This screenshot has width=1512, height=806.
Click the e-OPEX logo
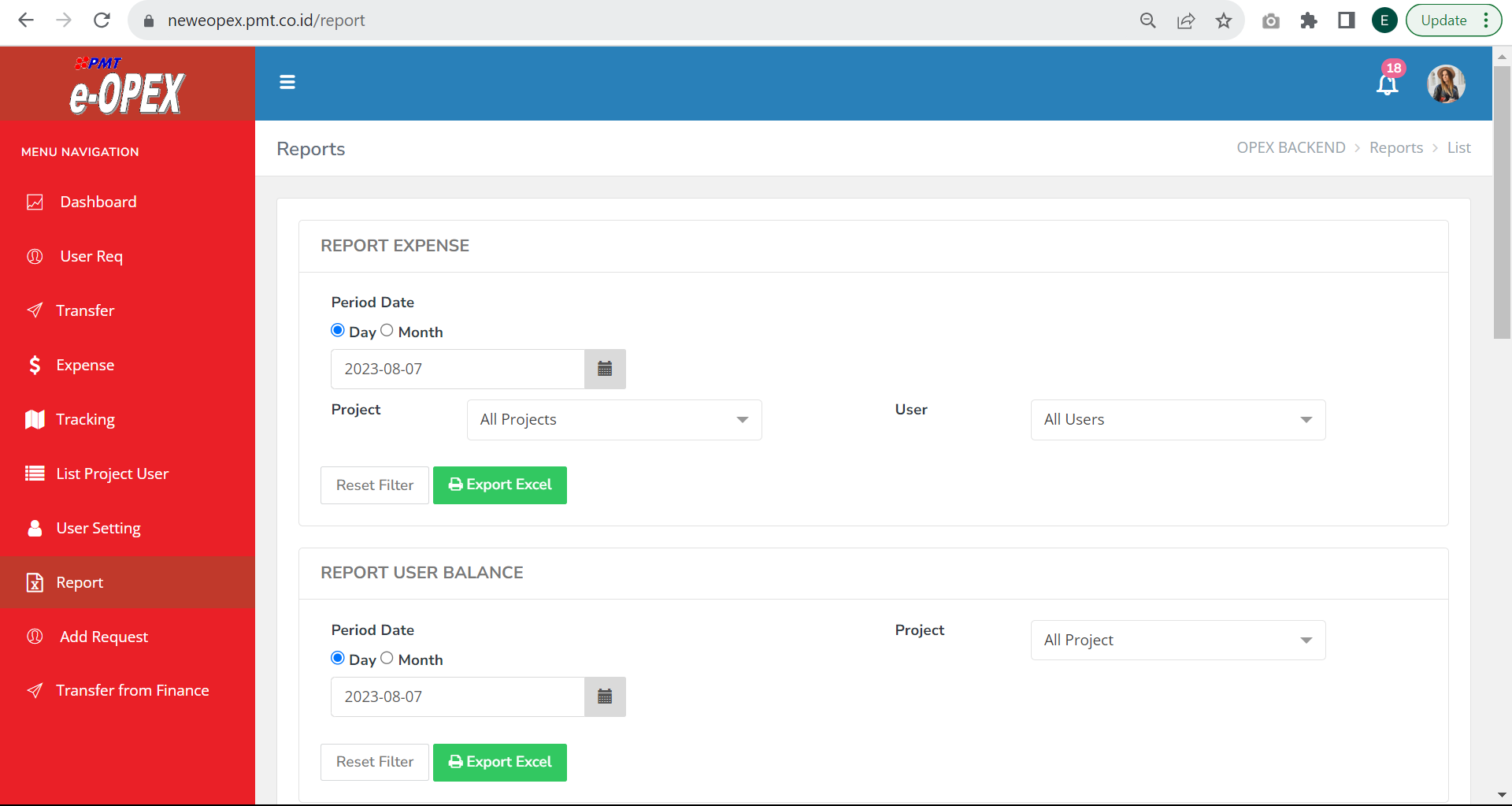[x=127, y=86]
